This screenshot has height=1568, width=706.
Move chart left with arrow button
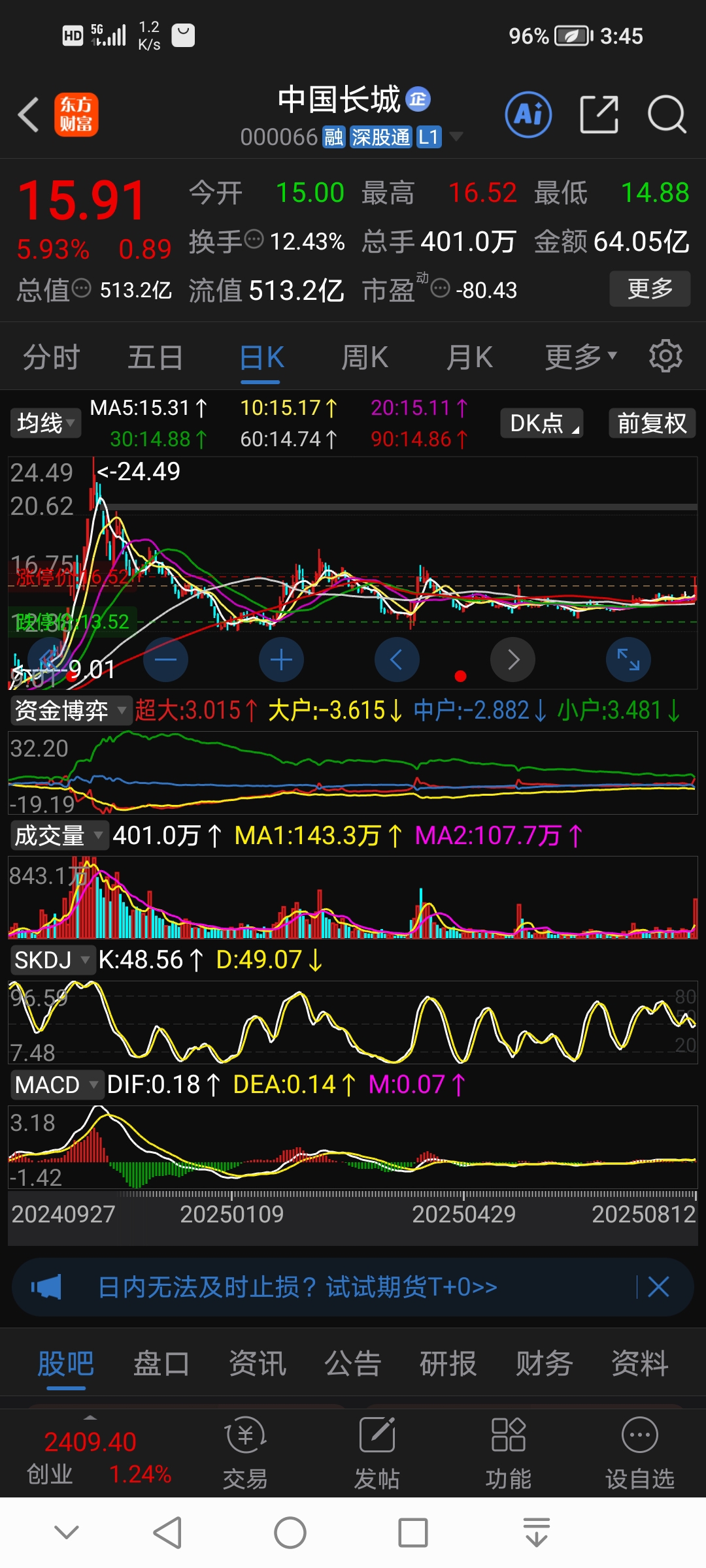[x=397, y=660]
